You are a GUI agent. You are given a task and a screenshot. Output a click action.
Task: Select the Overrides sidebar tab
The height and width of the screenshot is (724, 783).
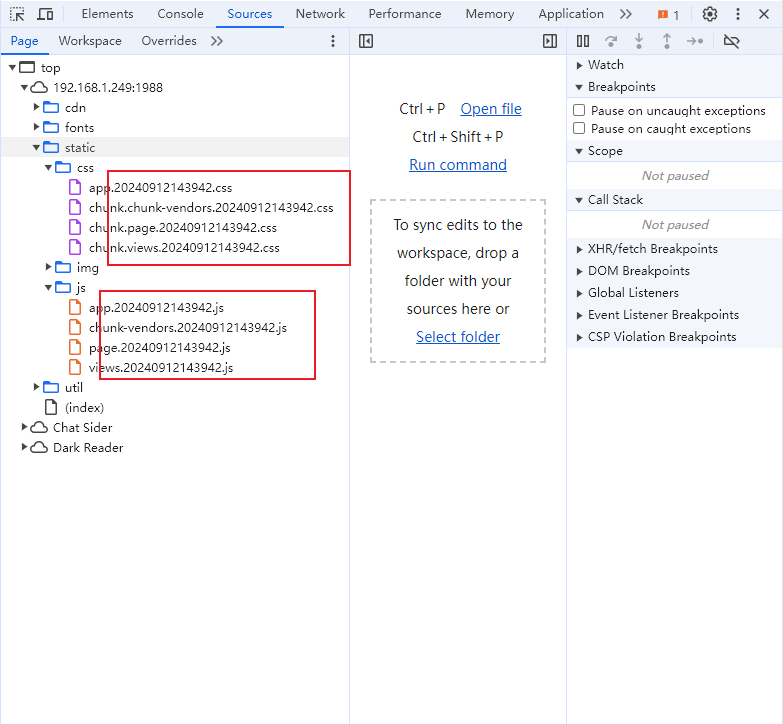pyautogui.click(x=169, y=41)
